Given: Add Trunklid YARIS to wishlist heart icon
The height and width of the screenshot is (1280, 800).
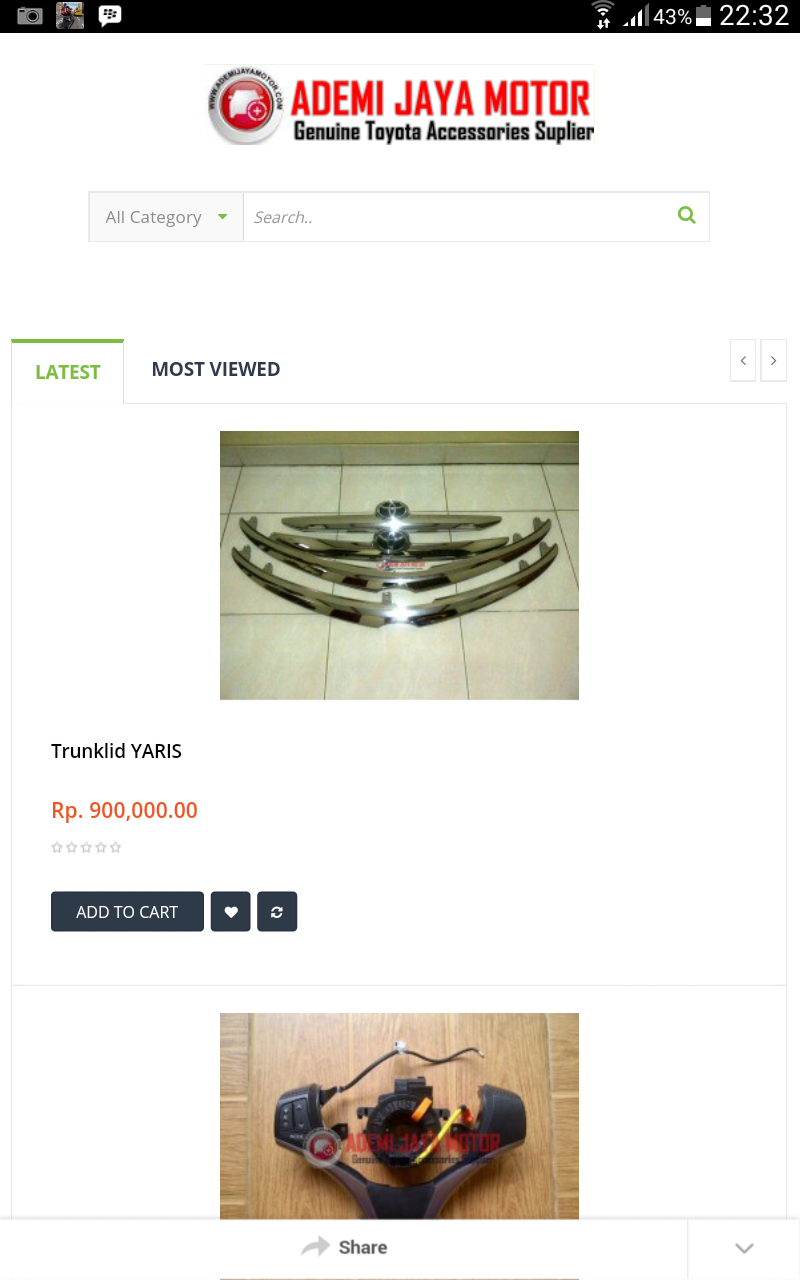Looking at the screenshot, I should tap(231, 912).
